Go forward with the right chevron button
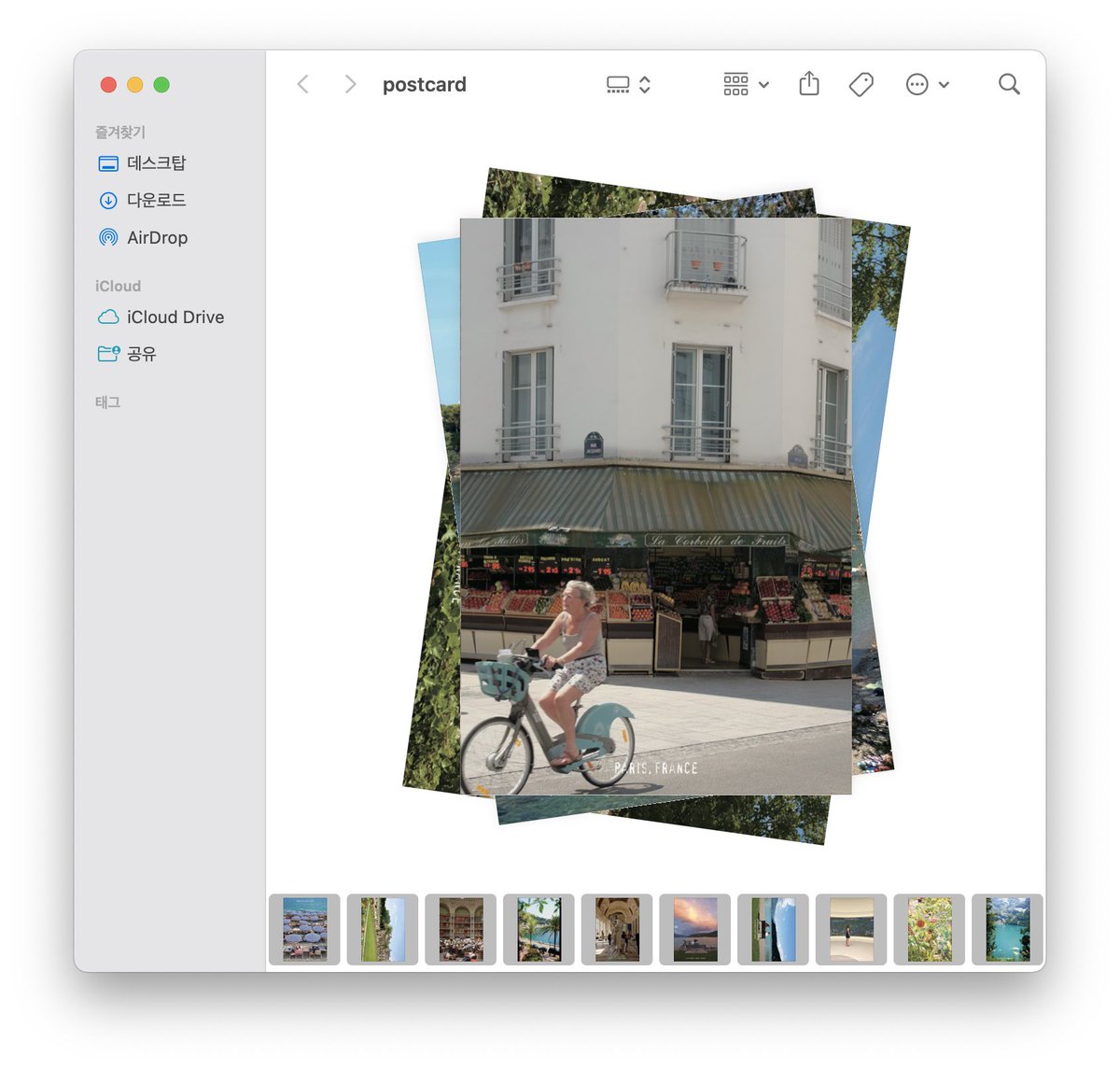This screenshot has height=1070, width=1120. point(351,84)
